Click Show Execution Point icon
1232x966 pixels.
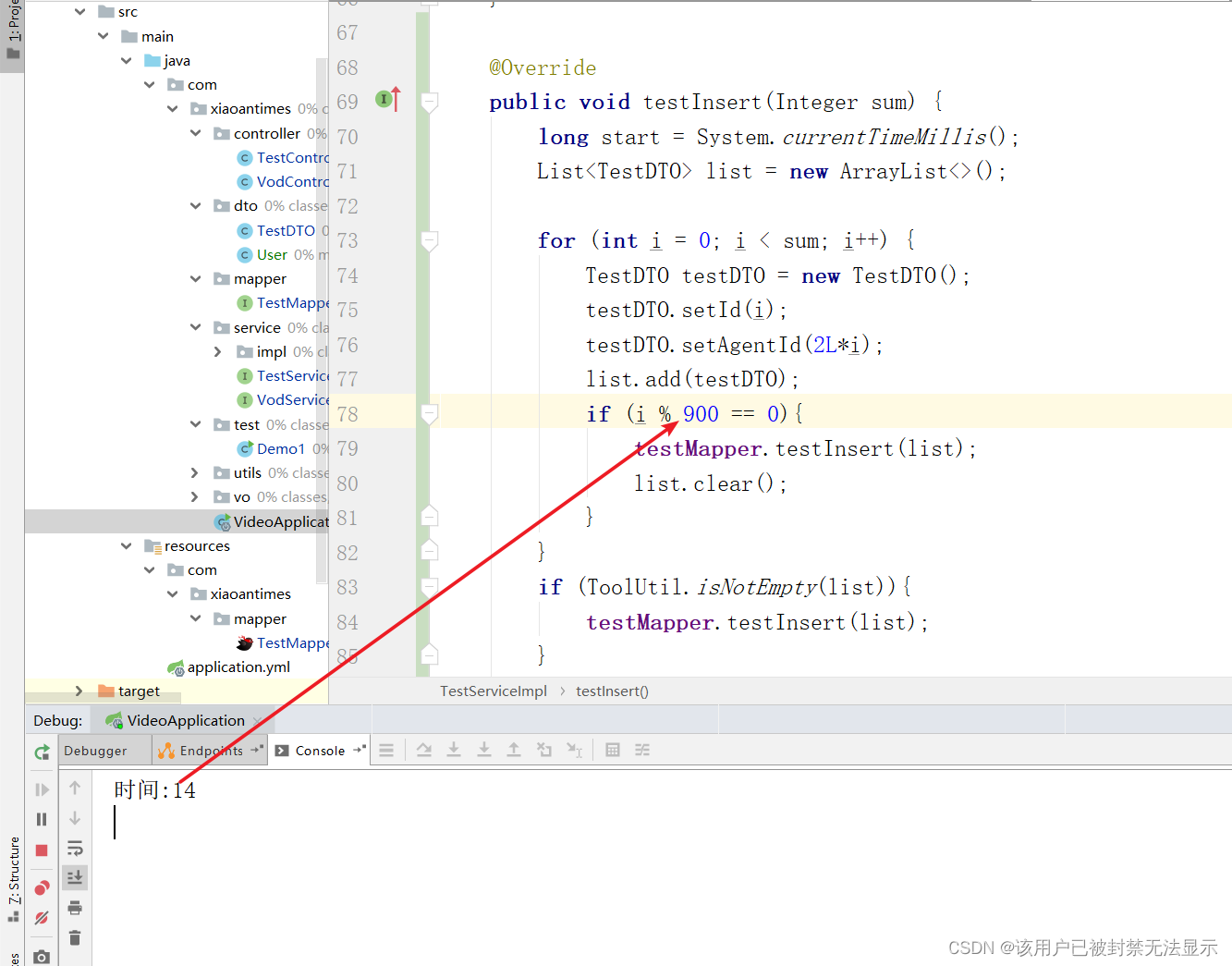point(386,751)
